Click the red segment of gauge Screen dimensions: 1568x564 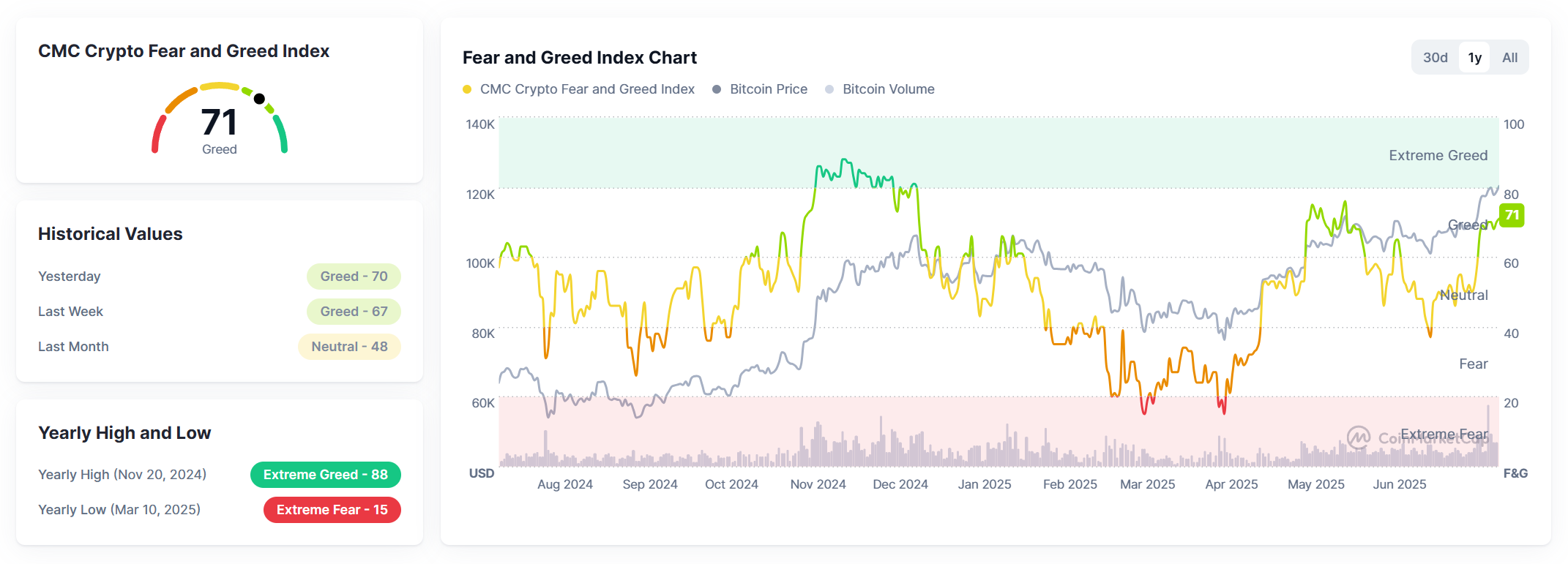(x=157, y=135)
